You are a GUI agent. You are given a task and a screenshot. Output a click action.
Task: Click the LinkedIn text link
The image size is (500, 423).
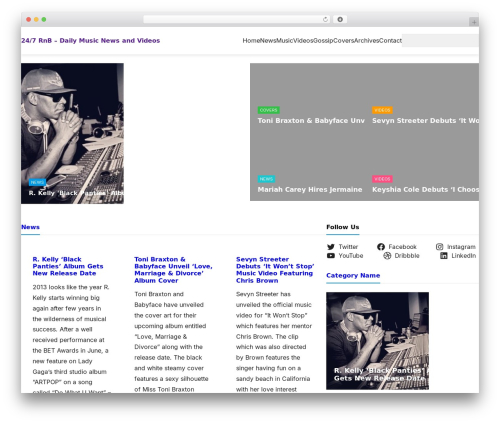(464, 256)
